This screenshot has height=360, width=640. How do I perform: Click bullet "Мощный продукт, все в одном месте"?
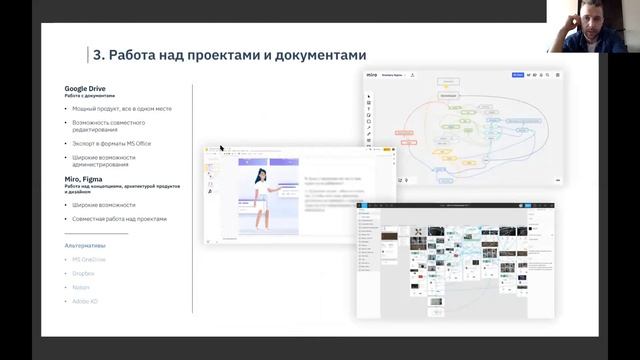pos(122,109)
